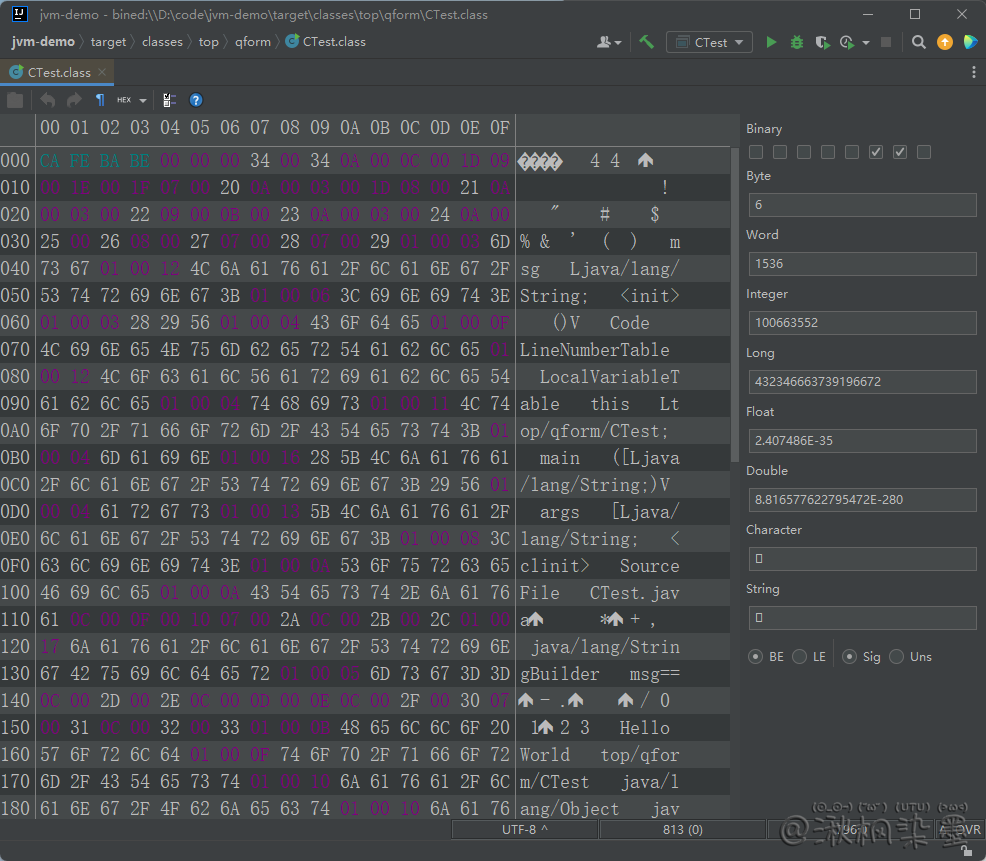
Task: Click the UTF-8 encoding status button
Action: point(524,830)
